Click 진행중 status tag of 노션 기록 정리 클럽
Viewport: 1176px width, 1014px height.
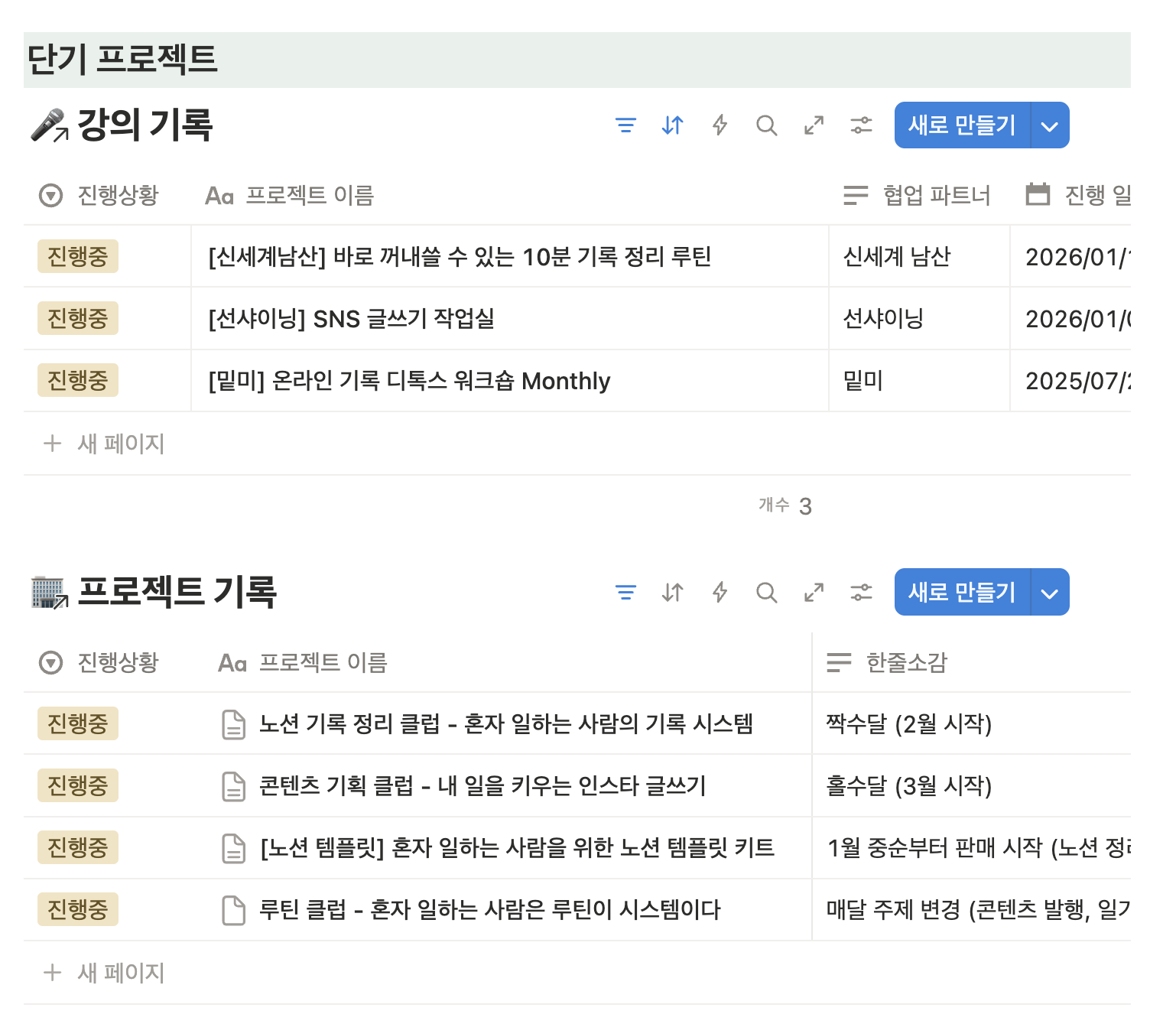(x=78, y=723)
